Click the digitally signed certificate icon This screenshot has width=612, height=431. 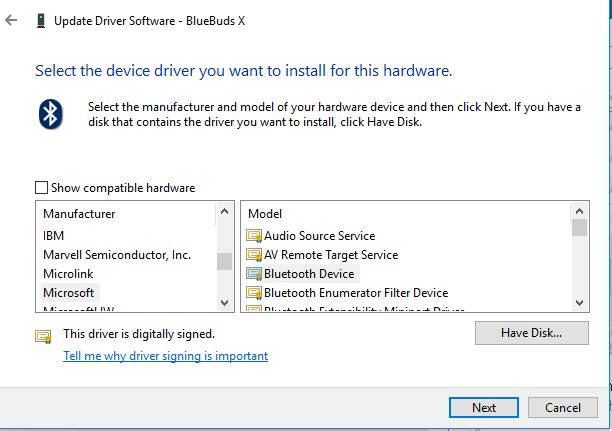[43, 337]
